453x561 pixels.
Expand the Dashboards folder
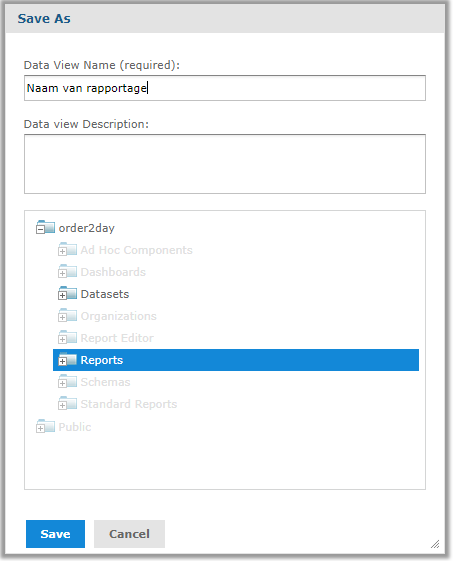point(62,274)
